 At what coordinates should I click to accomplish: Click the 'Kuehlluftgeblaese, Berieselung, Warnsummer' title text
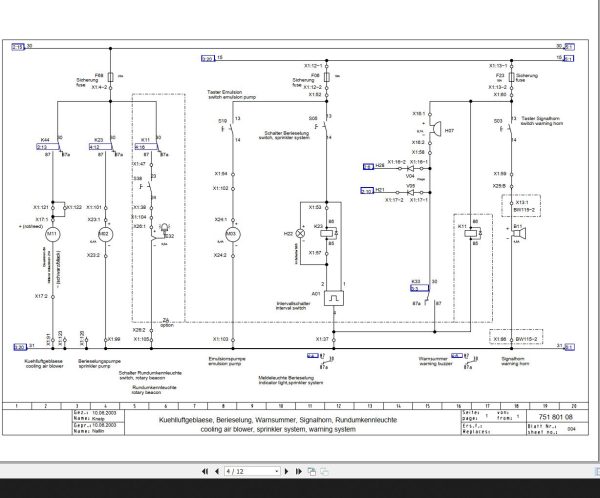(x=278, y=420)
